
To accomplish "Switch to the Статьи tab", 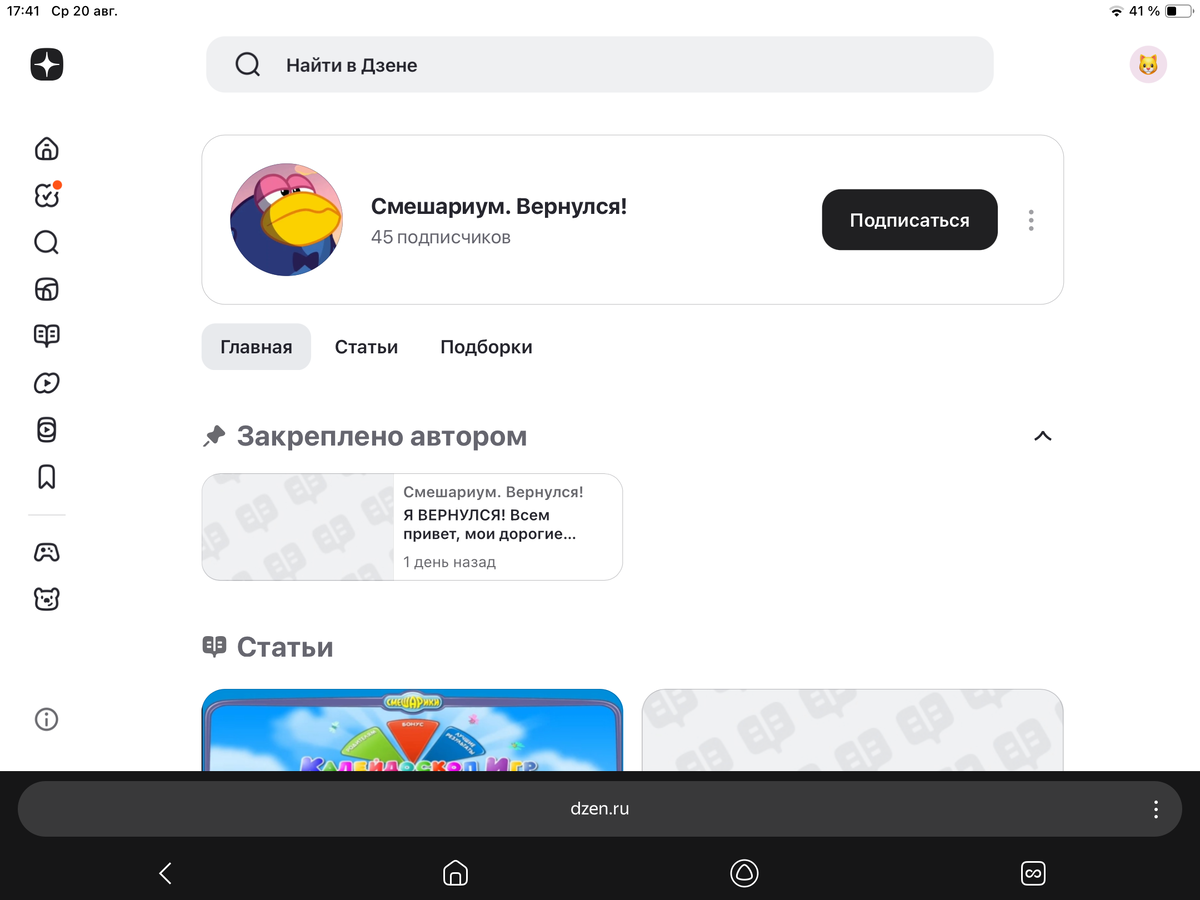I will [366, 347].
